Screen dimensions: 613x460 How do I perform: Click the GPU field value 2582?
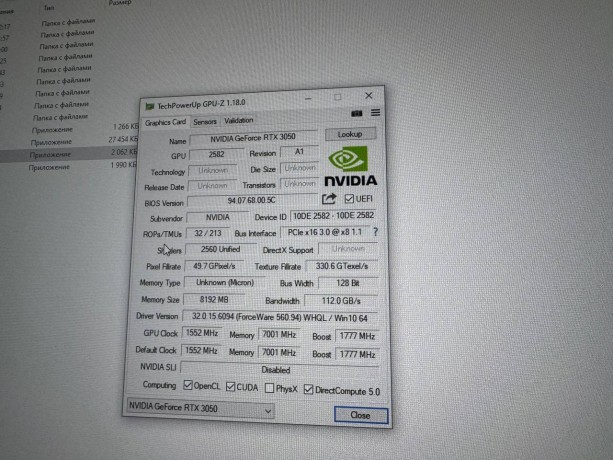216,154
